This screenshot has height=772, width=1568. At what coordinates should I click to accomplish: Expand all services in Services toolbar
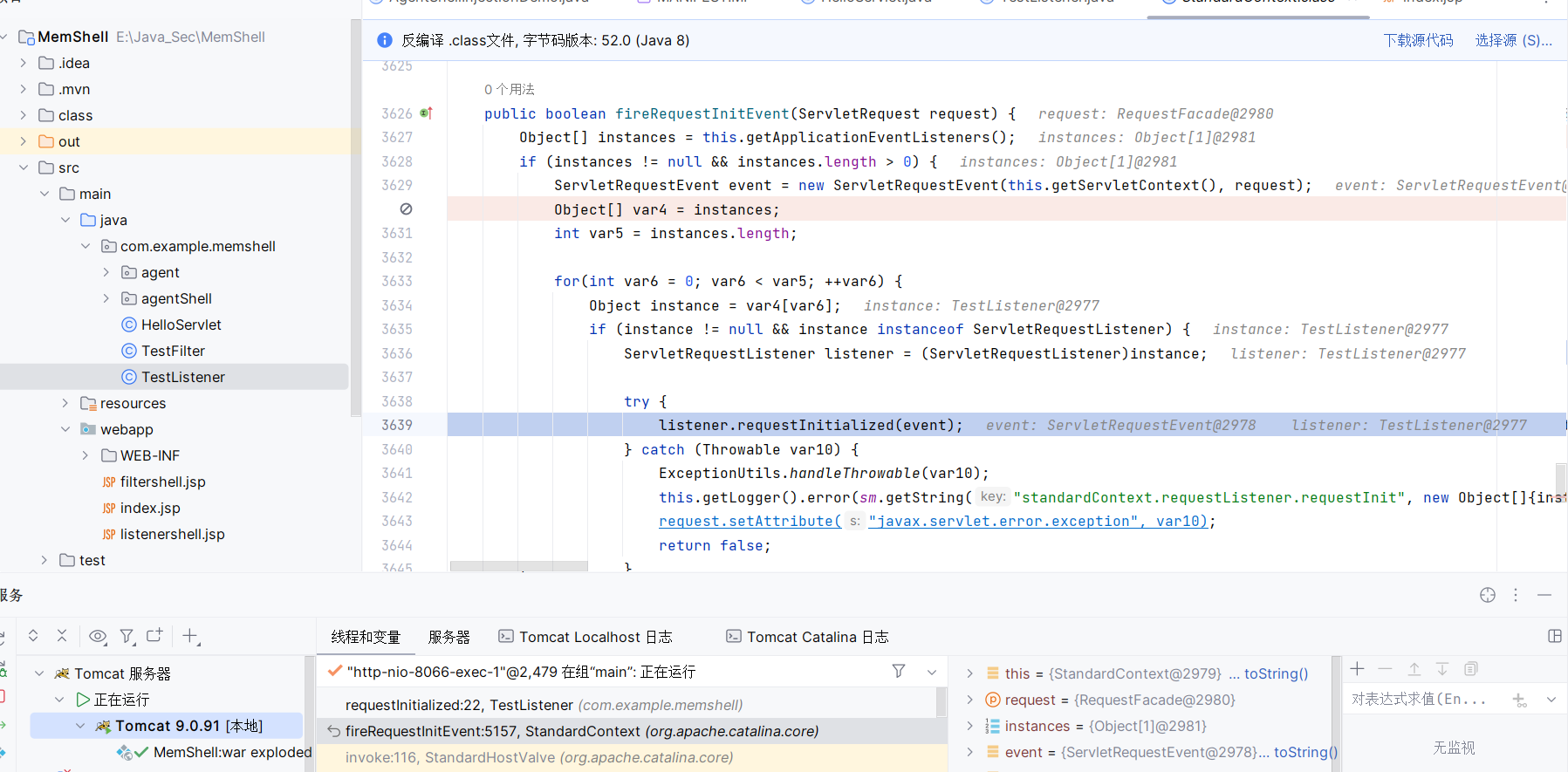[x=33, y=636]
